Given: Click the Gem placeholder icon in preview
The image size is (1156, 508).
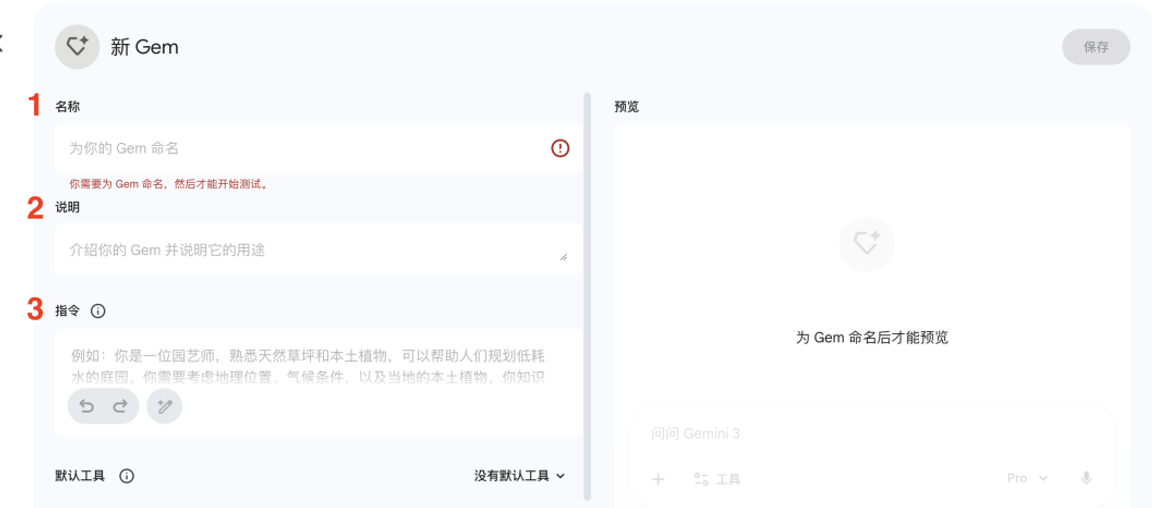Looking at the screenshot, I should click(x=867, y=244).
